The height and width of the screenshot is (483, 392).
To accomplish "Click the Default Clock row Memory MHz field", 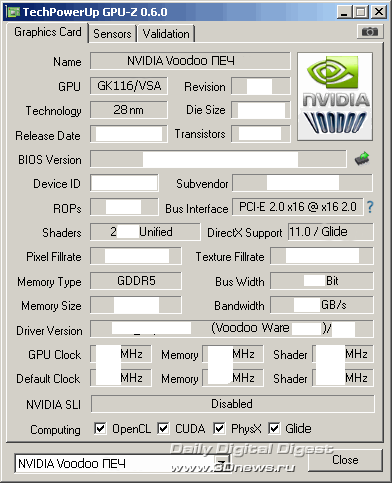I will pyautogui.click(x=233, y=378).
